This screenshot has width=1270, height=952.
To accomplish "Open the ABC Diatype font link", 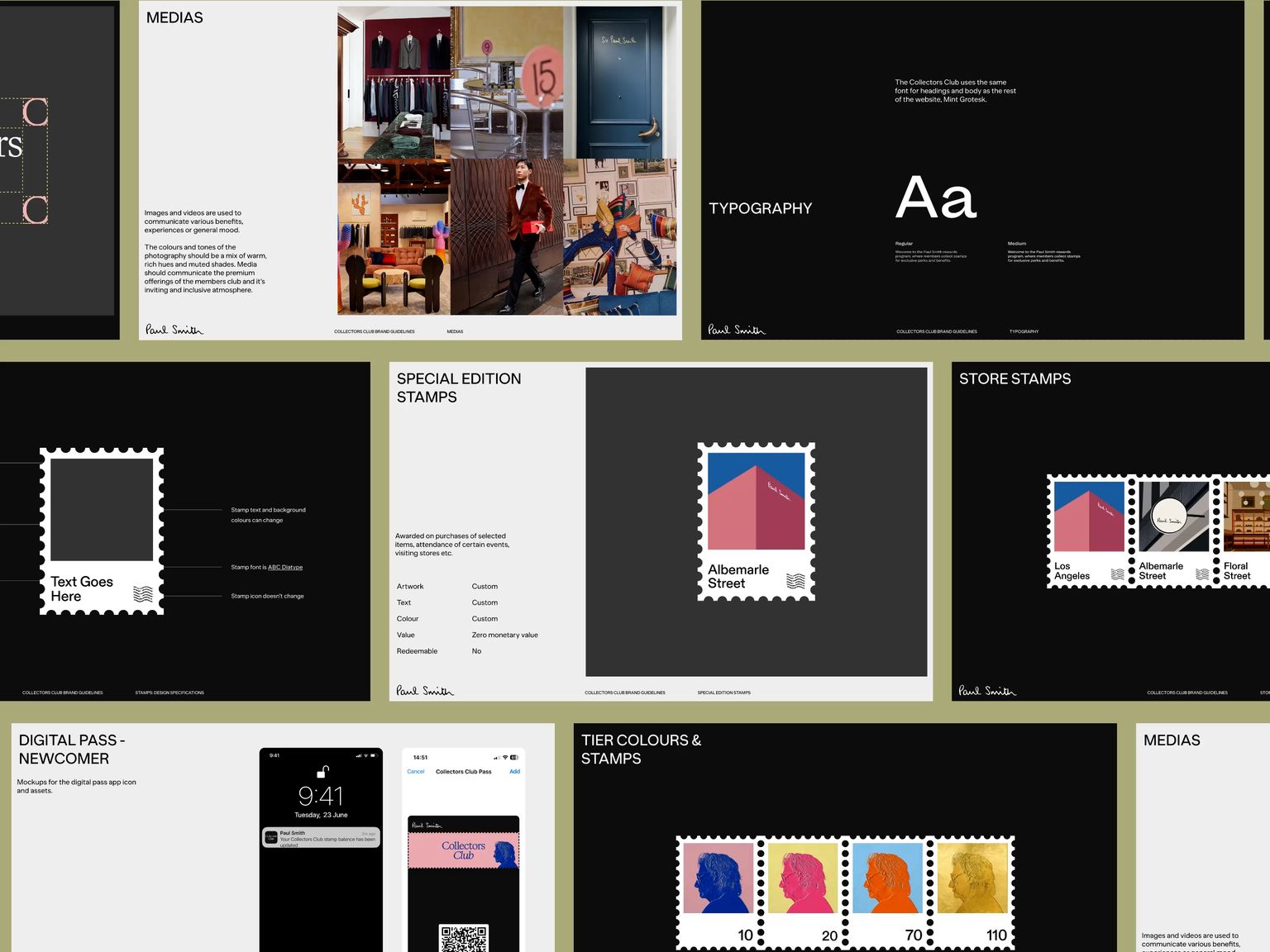I will click(284, 568).
